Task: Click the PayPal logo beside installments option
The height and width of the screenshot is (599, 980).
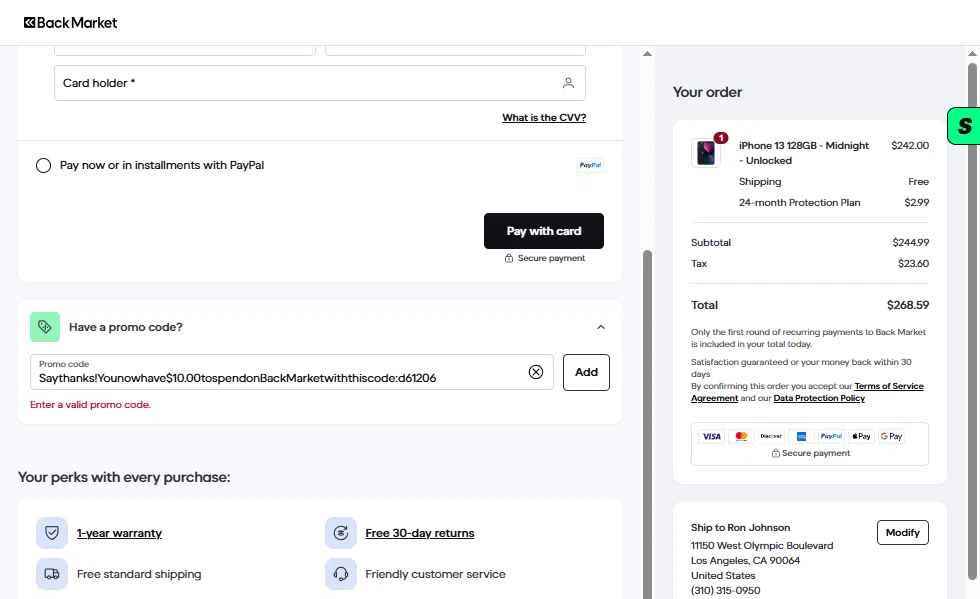Action: pyautogui.click(x=590, y=165)
